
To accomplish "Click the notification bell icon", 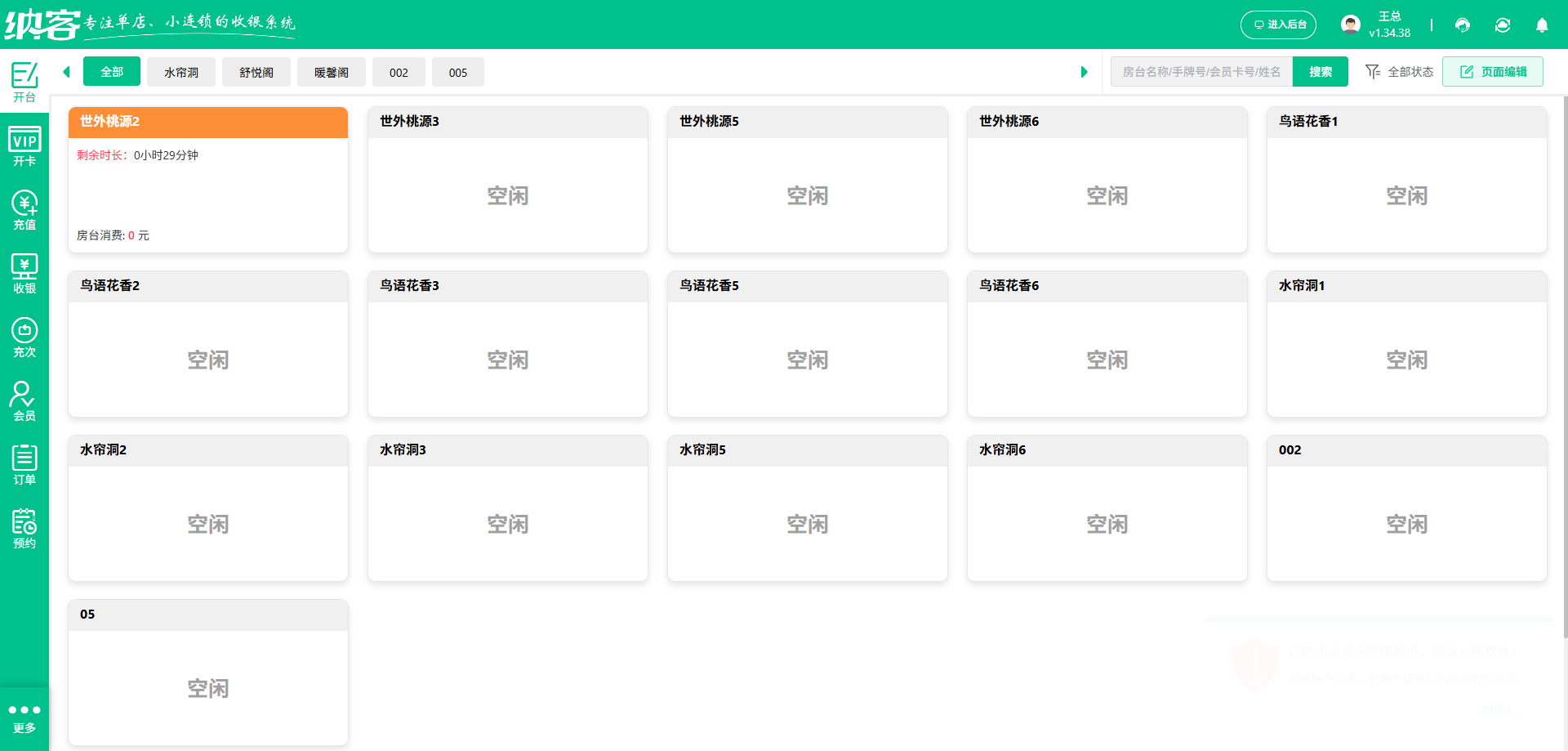I will 1542,25.
